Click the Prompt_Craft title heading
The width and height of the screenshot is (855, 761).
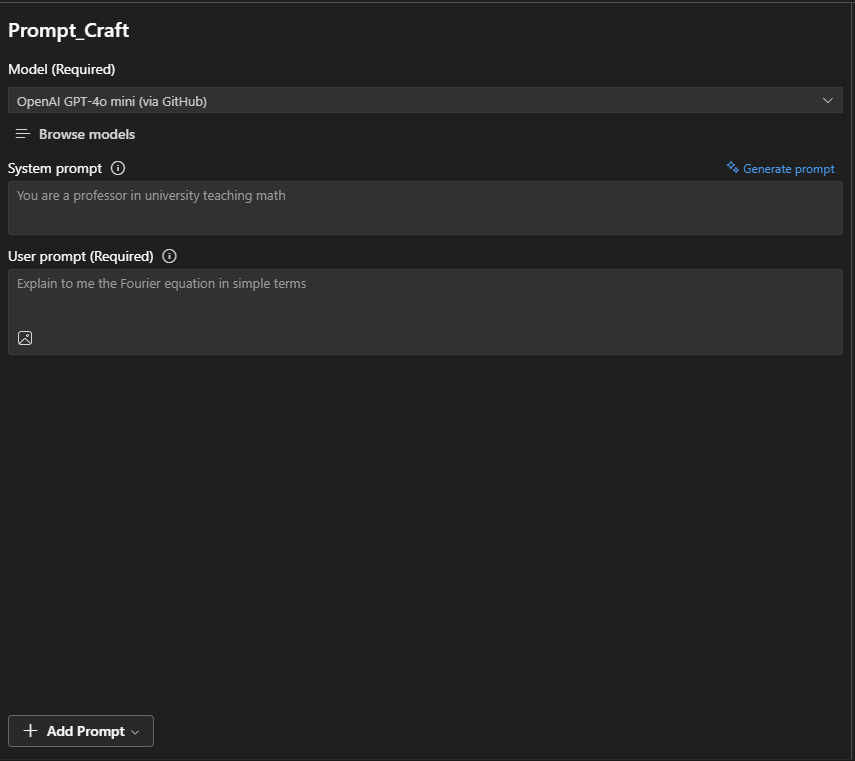[69, 30]
